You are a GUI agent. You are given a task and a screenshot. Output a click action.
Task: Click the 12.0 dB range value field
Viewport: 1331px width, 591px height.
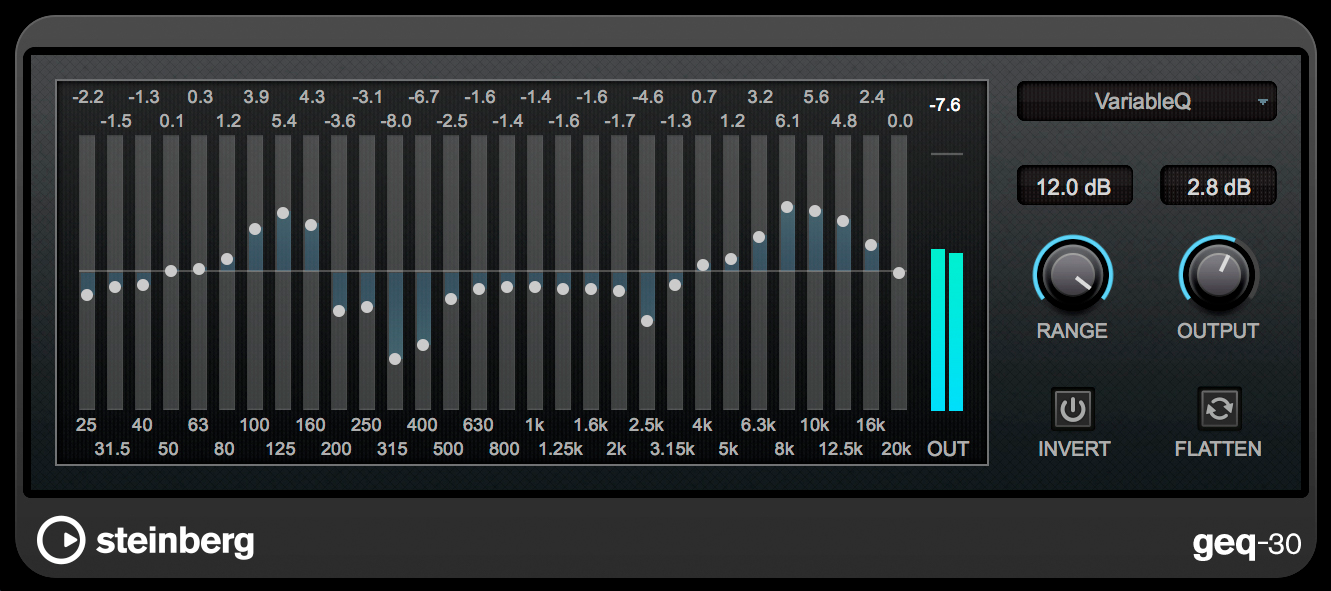pyautogui.click(x=1075, y=186)
